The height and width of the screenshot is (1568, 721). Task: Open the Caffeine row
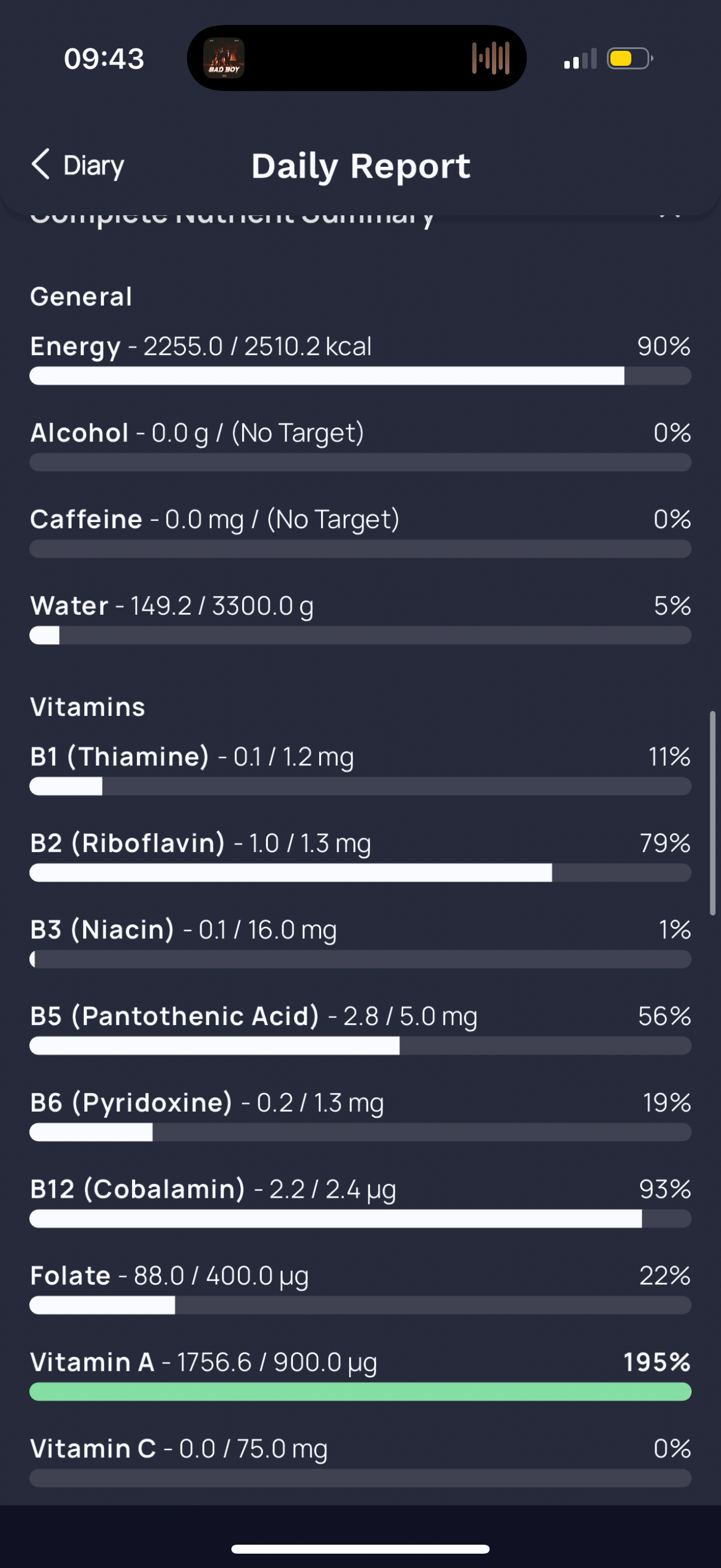pos(360,532)
